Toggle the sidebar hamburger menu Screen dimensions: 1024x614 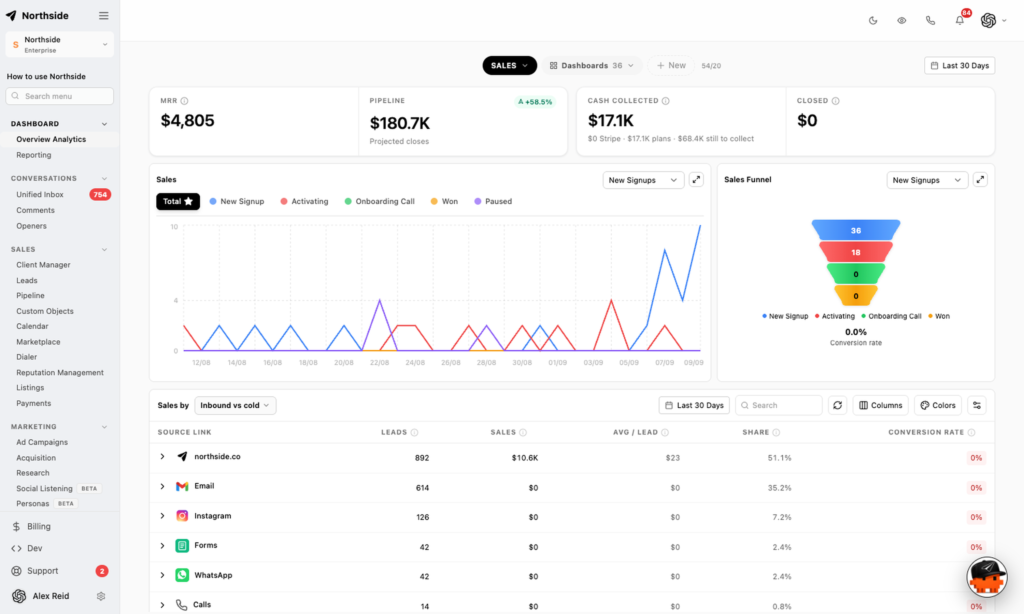click(x=103, y=16)
